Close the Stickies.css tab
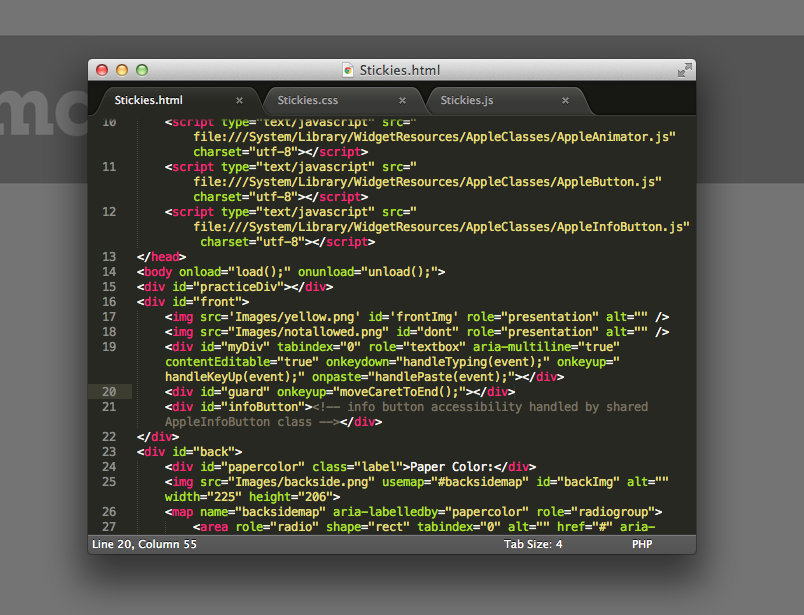The image size is (804, 615). click(x=402, y=101)
